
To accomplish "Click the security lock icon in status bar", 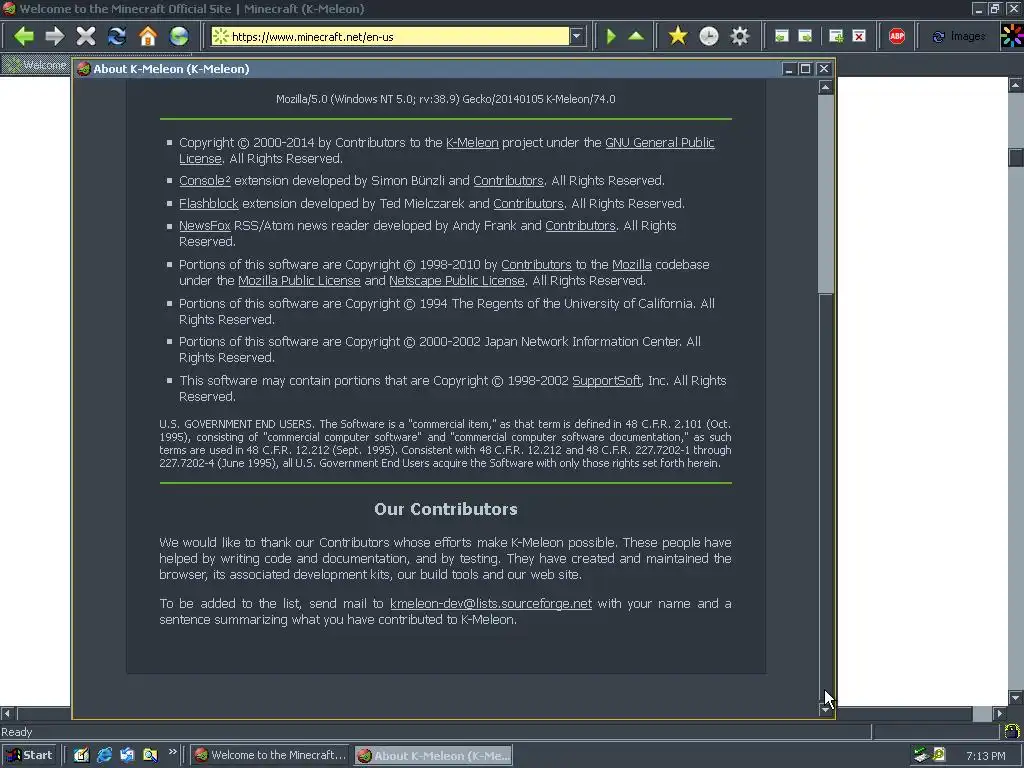I will 1012,731.
